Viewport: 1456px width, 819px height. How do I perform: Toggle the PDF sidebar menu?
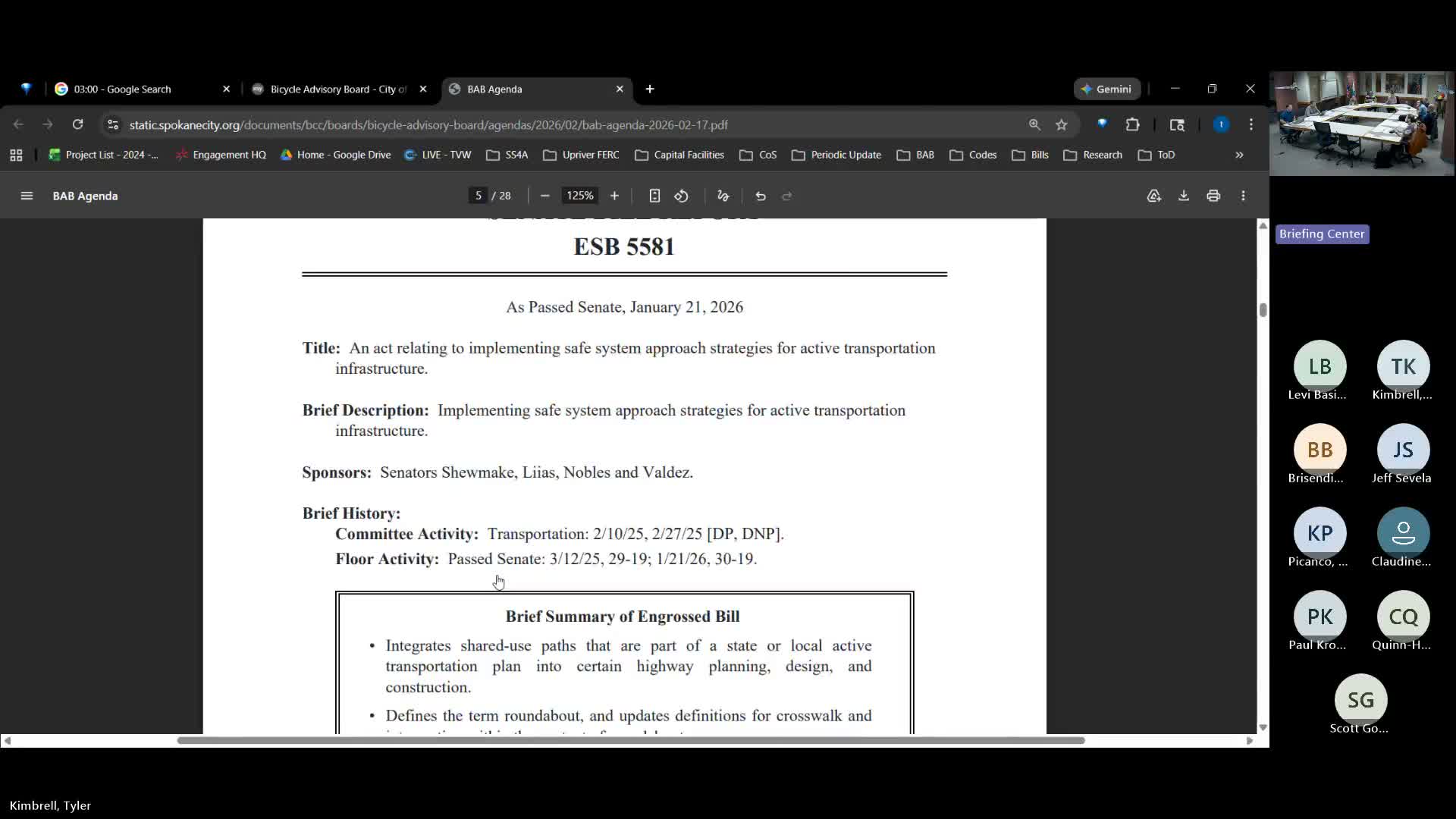point(27,196)
